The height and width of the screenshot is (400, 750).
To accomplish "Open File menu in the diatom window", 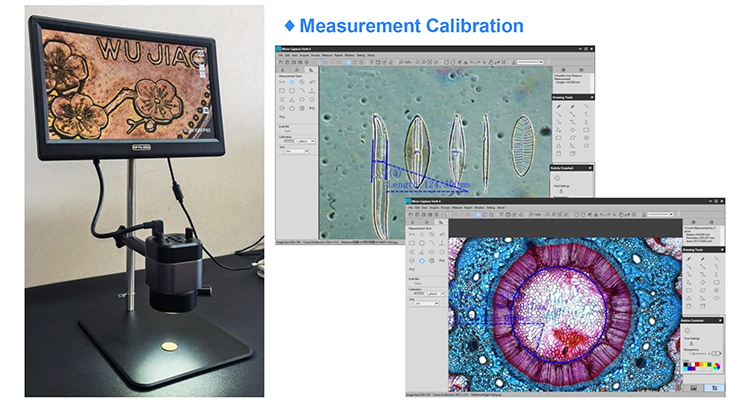I will (281, 56).
